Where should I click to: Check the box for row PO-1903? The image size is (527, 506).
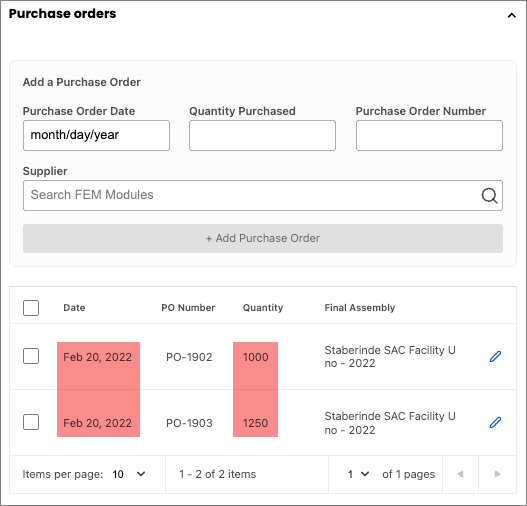click(31, 422)
